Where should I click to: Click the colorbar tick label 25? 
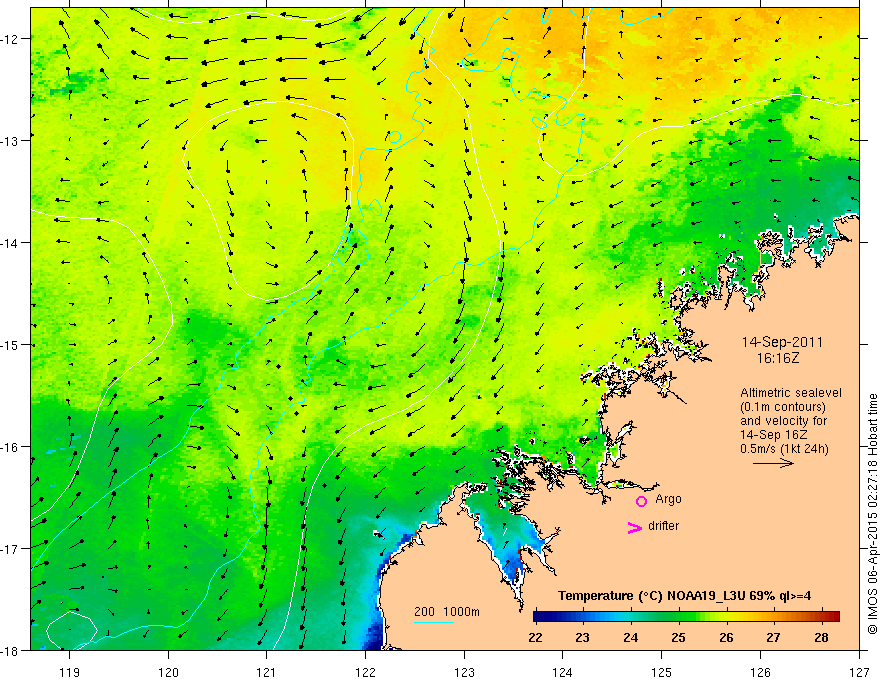tap(678, 638)
